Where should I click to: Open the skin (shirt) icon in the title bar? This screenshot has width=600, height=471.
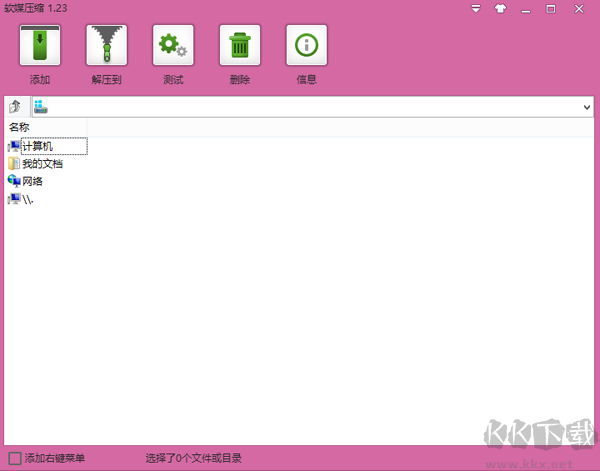501,8
